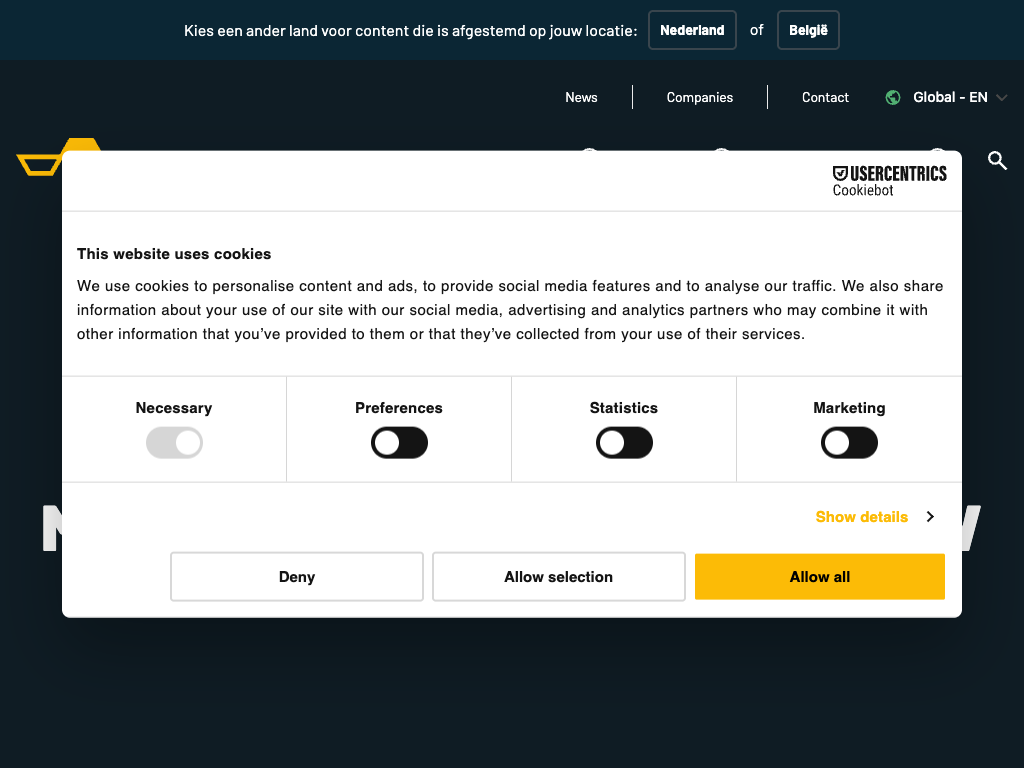Choose Nederland as location
The image size is (1024, 768).
click(x=692, y=30)
